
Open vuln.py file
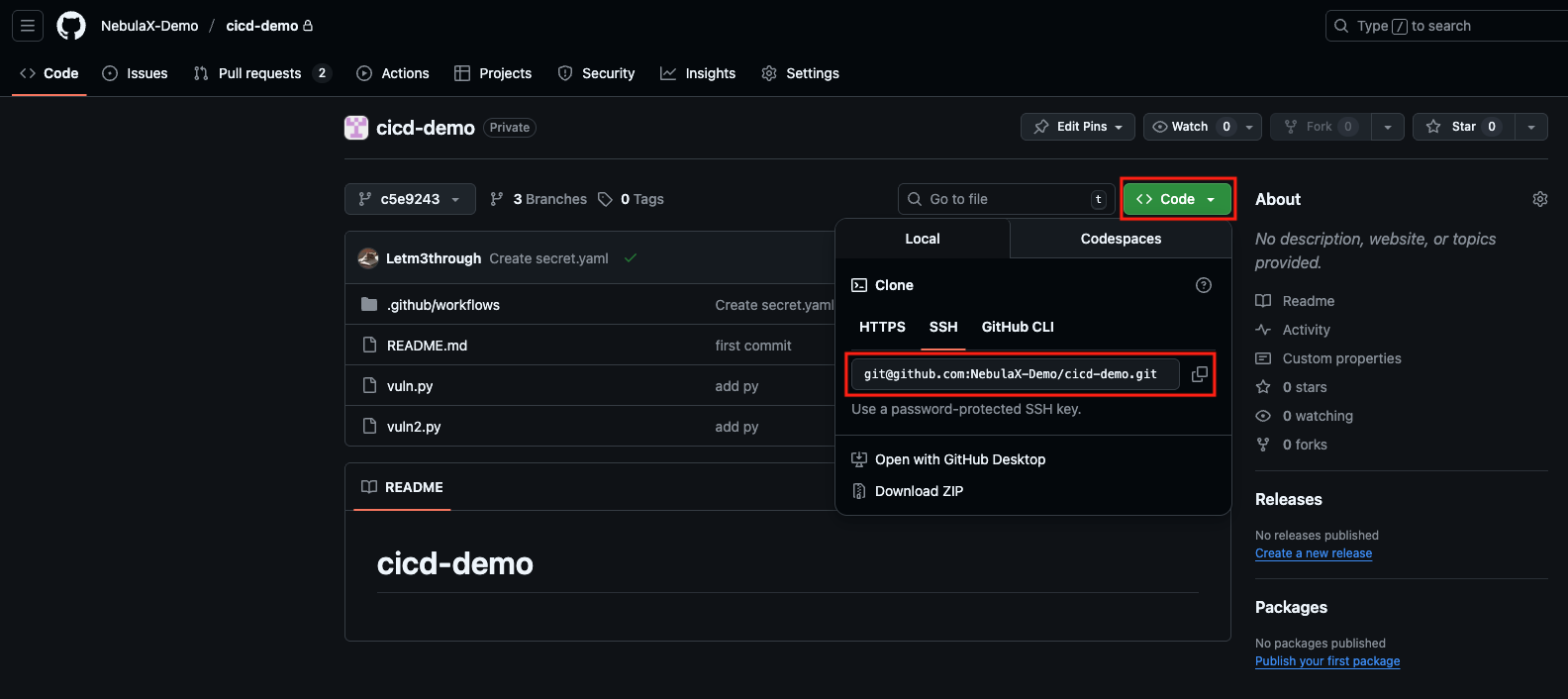[410, 386]
